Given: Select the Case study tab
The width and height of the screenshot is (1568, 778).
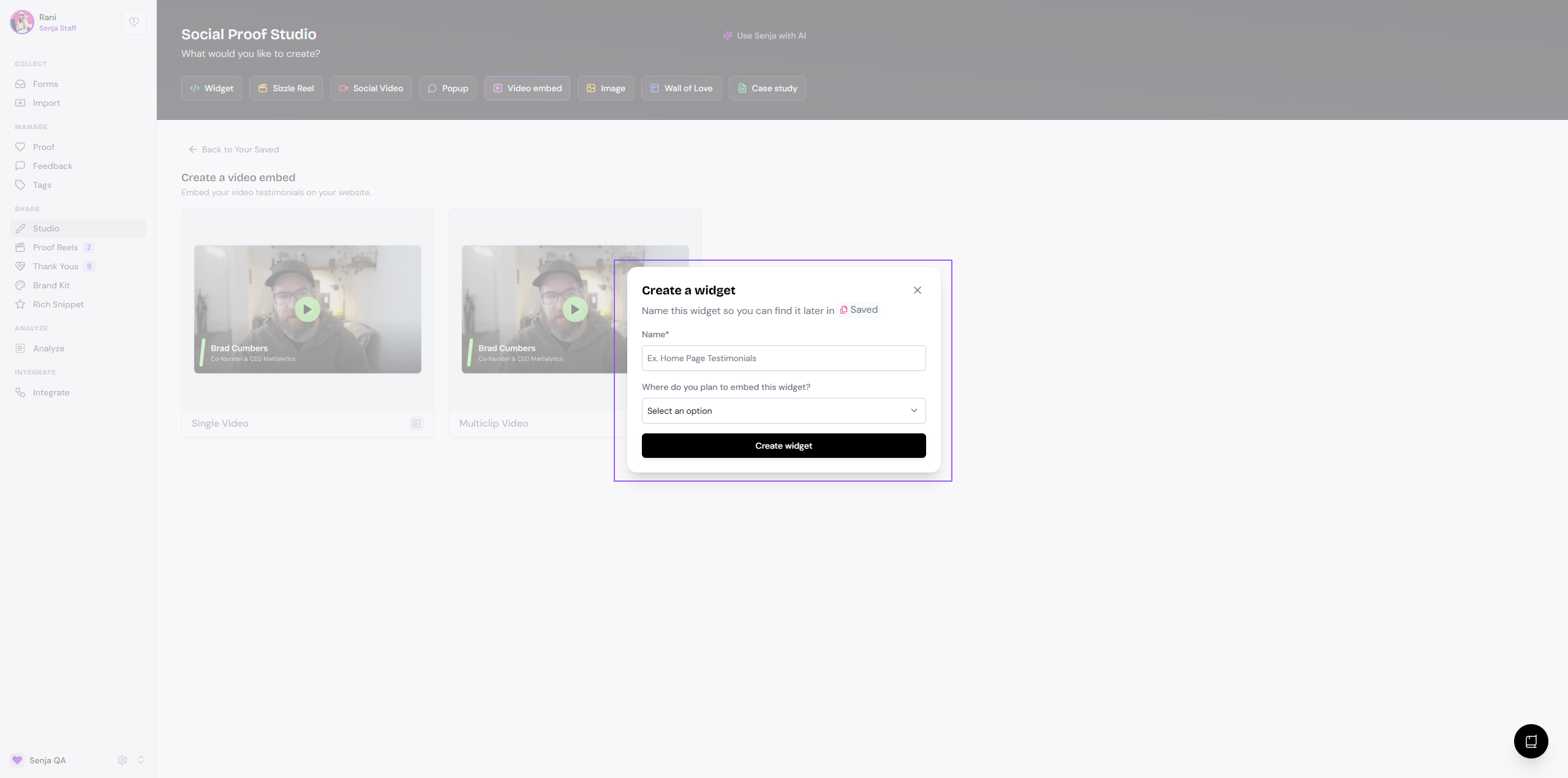Looking at the screenshot, I should click(767, 88).
